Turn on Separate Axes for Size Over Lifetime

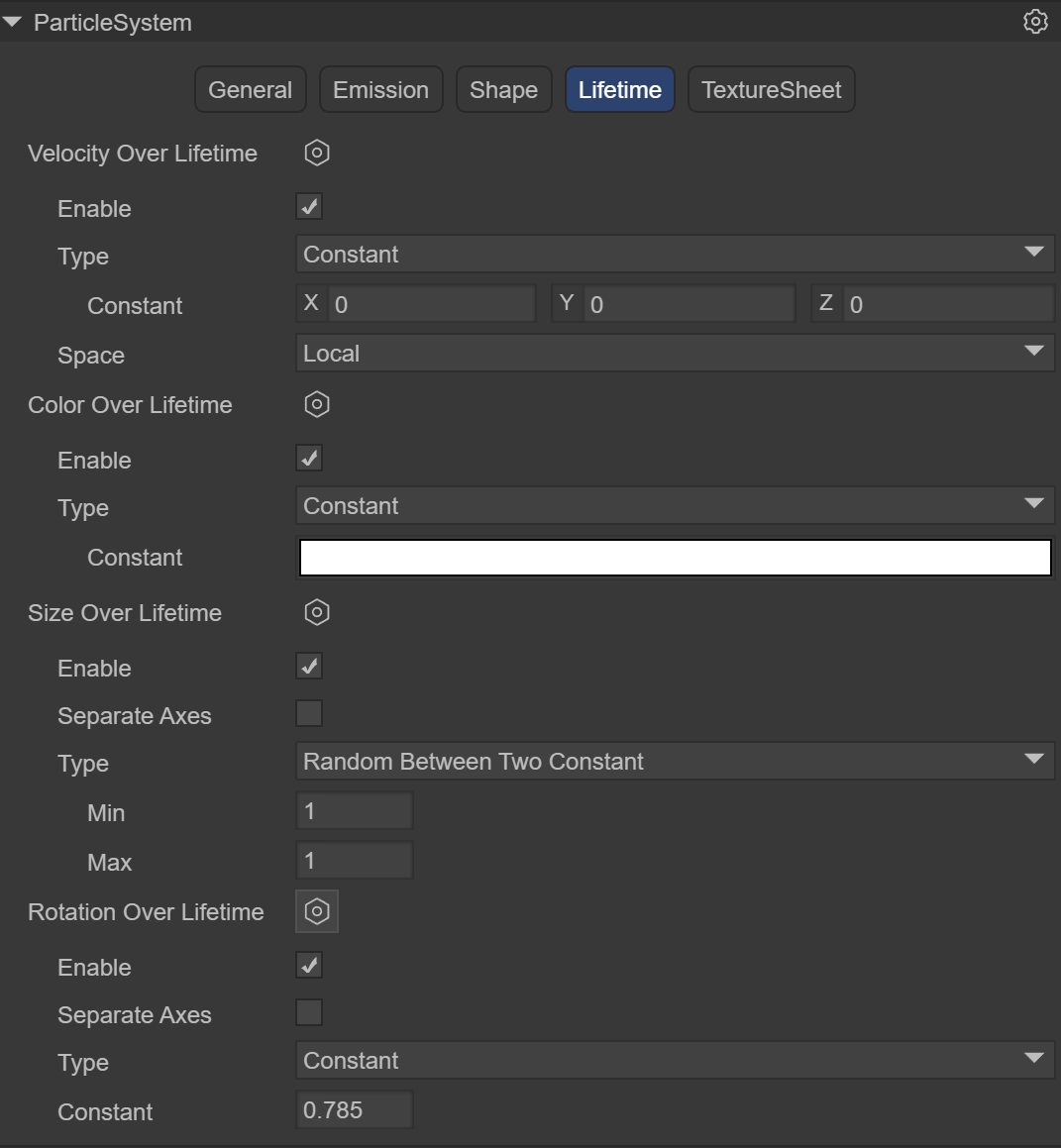point(309,714)
